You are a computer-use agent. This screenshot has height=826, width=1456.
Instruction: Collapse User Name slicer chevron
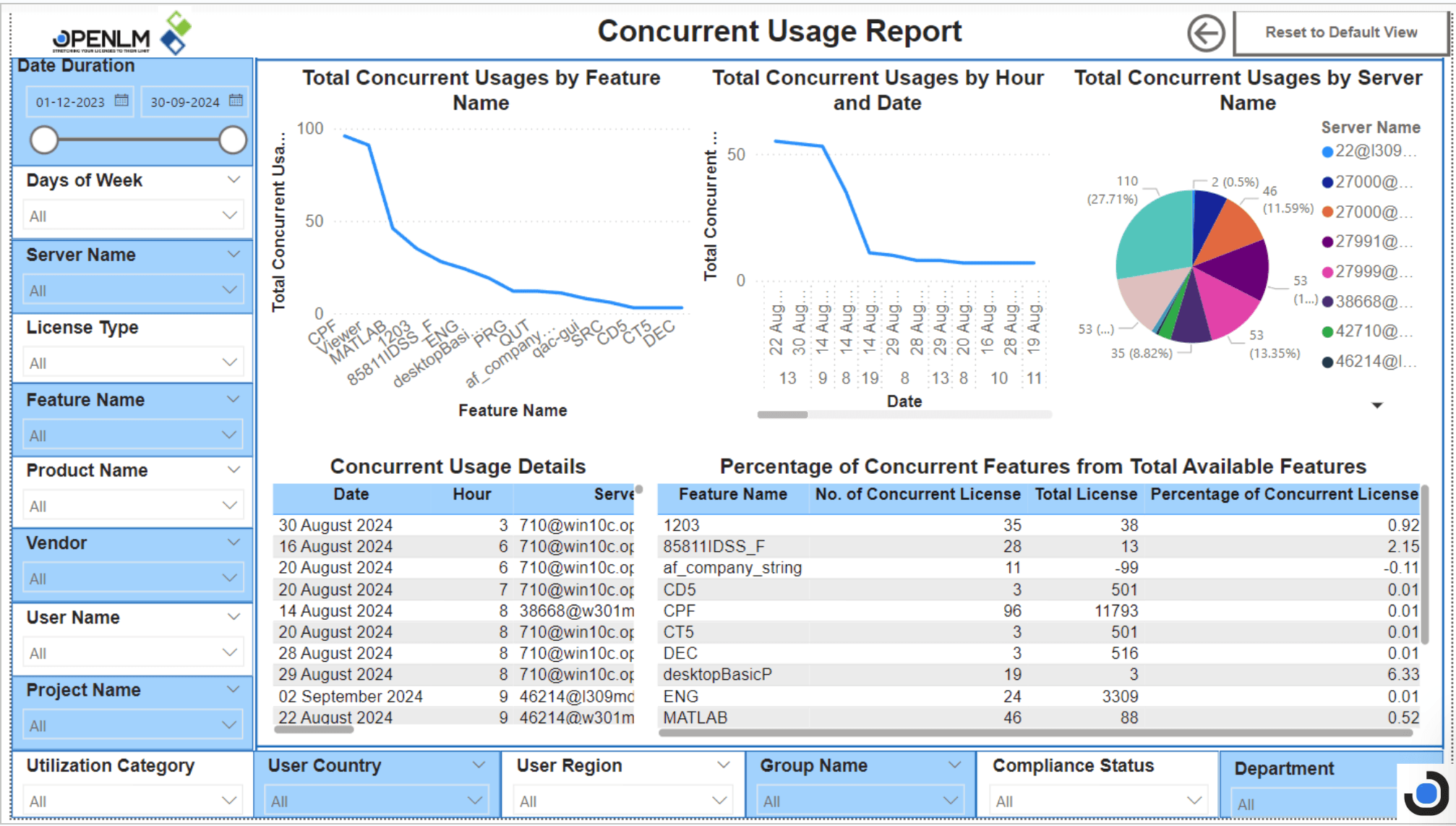[234, 616]
